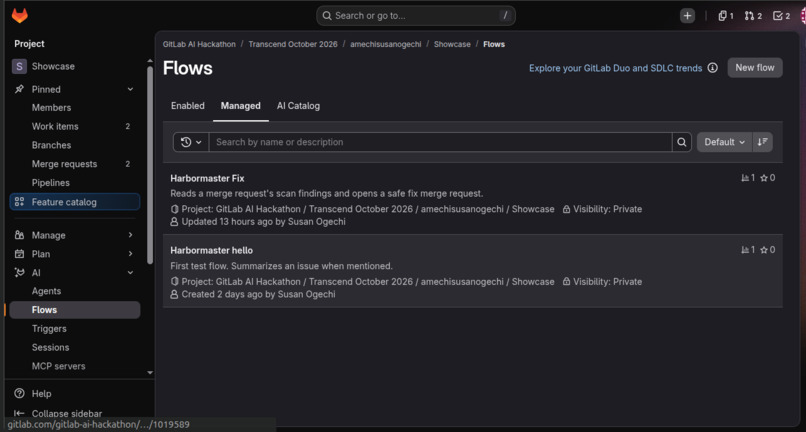Open Branches in the sidebar

pyautogui.click(x=75, y=145)
